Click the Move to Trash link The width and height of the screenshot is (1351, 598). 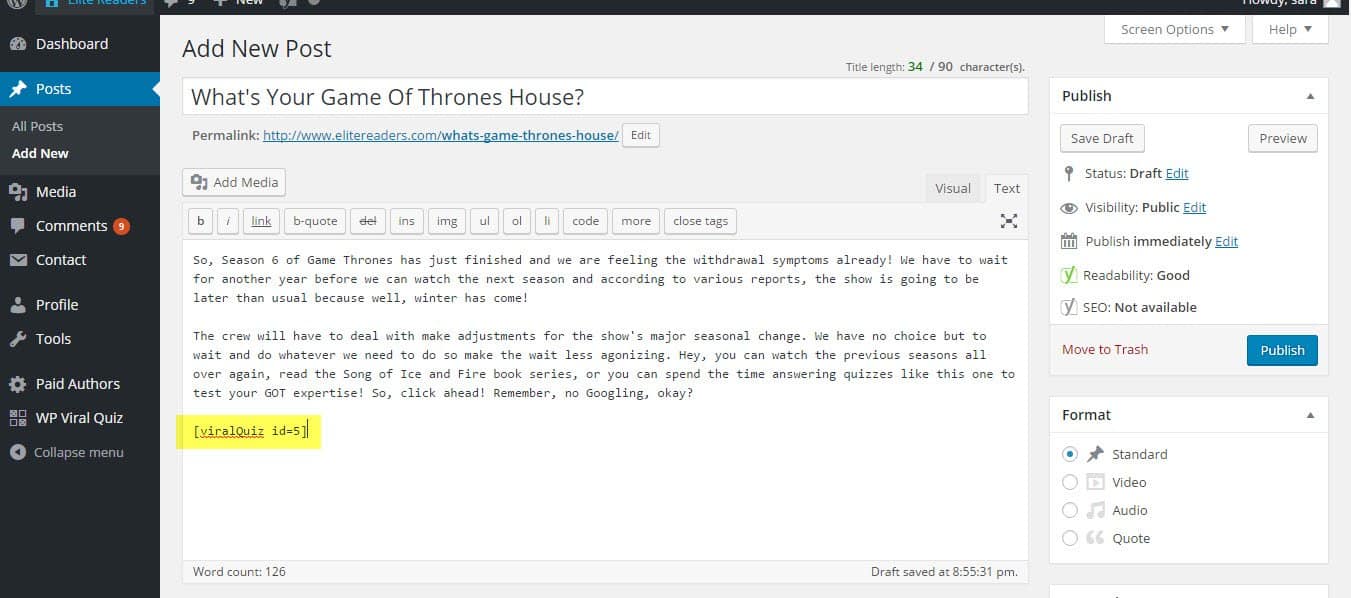(1105, 349)
